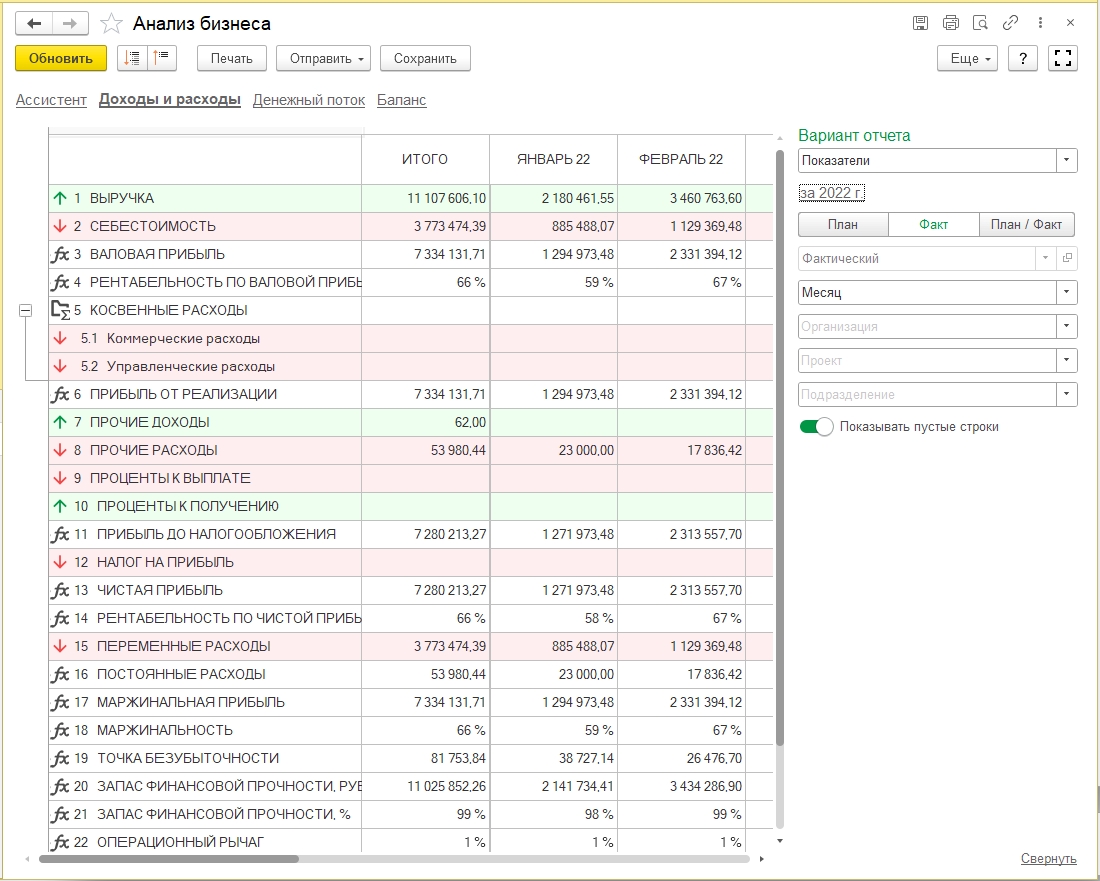Select the План / Факт mode button
Screen dimensions: 1100x881
(1026, 224)
